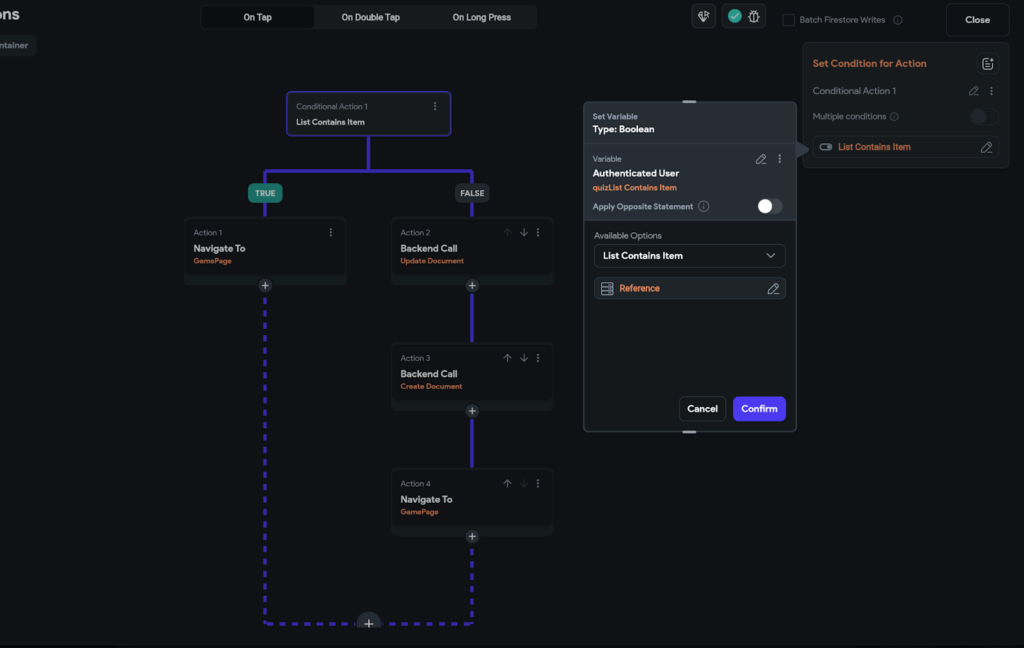
Task: Open the List Contains Item options dropdown
Action: (689, 256)
